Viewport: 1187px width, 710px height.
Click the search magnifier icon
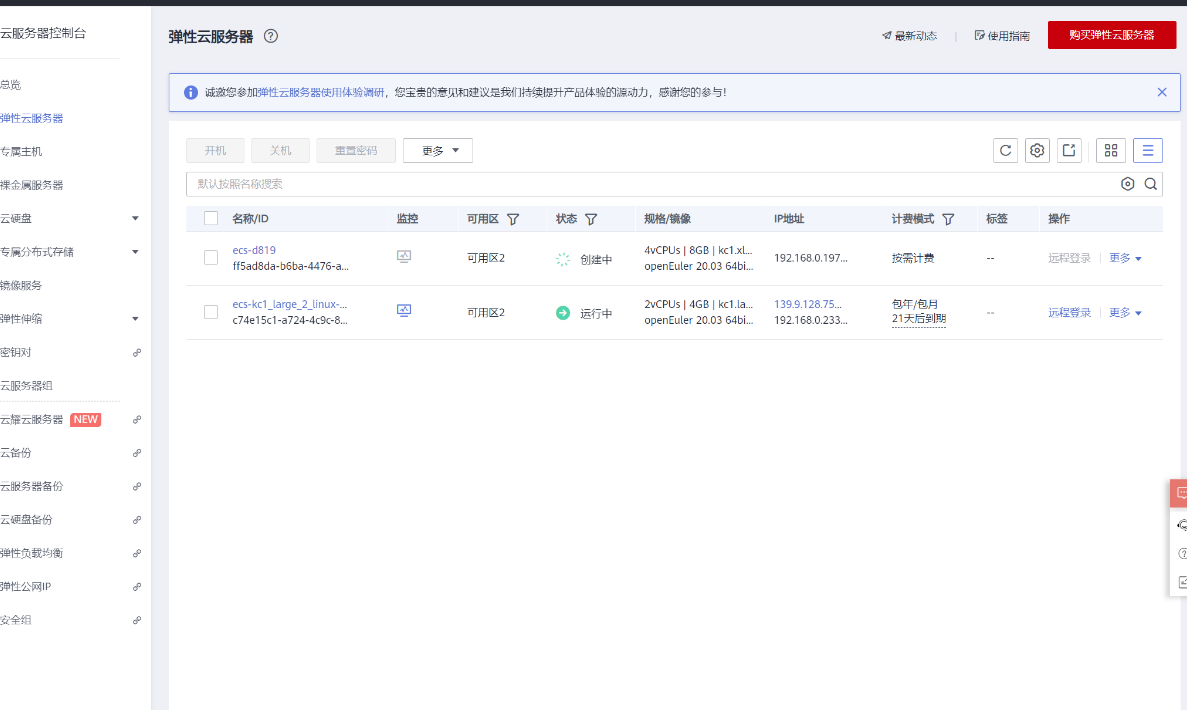point(1150,184)
